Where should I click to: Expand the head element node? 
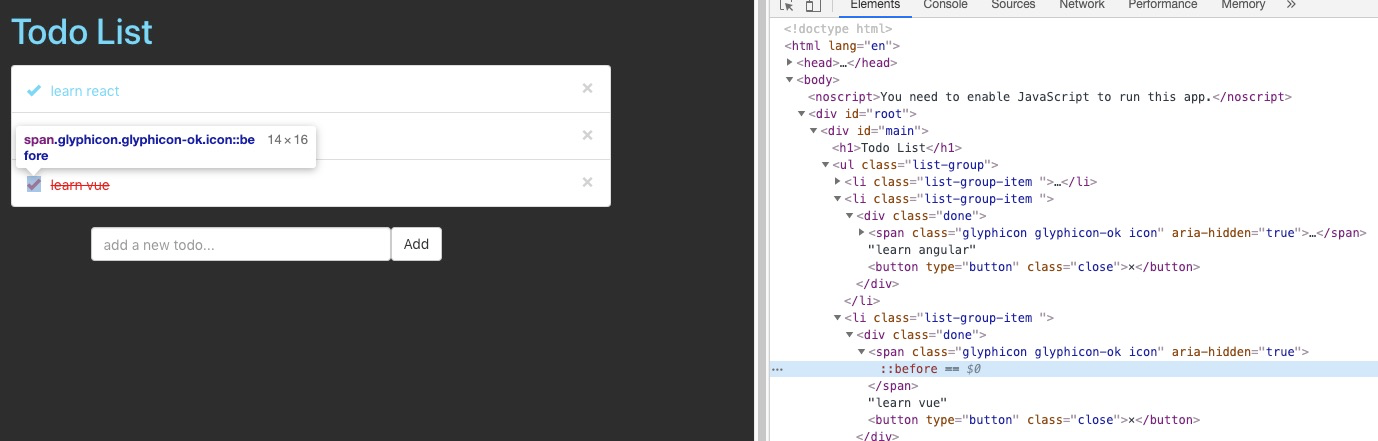point(790,63)
